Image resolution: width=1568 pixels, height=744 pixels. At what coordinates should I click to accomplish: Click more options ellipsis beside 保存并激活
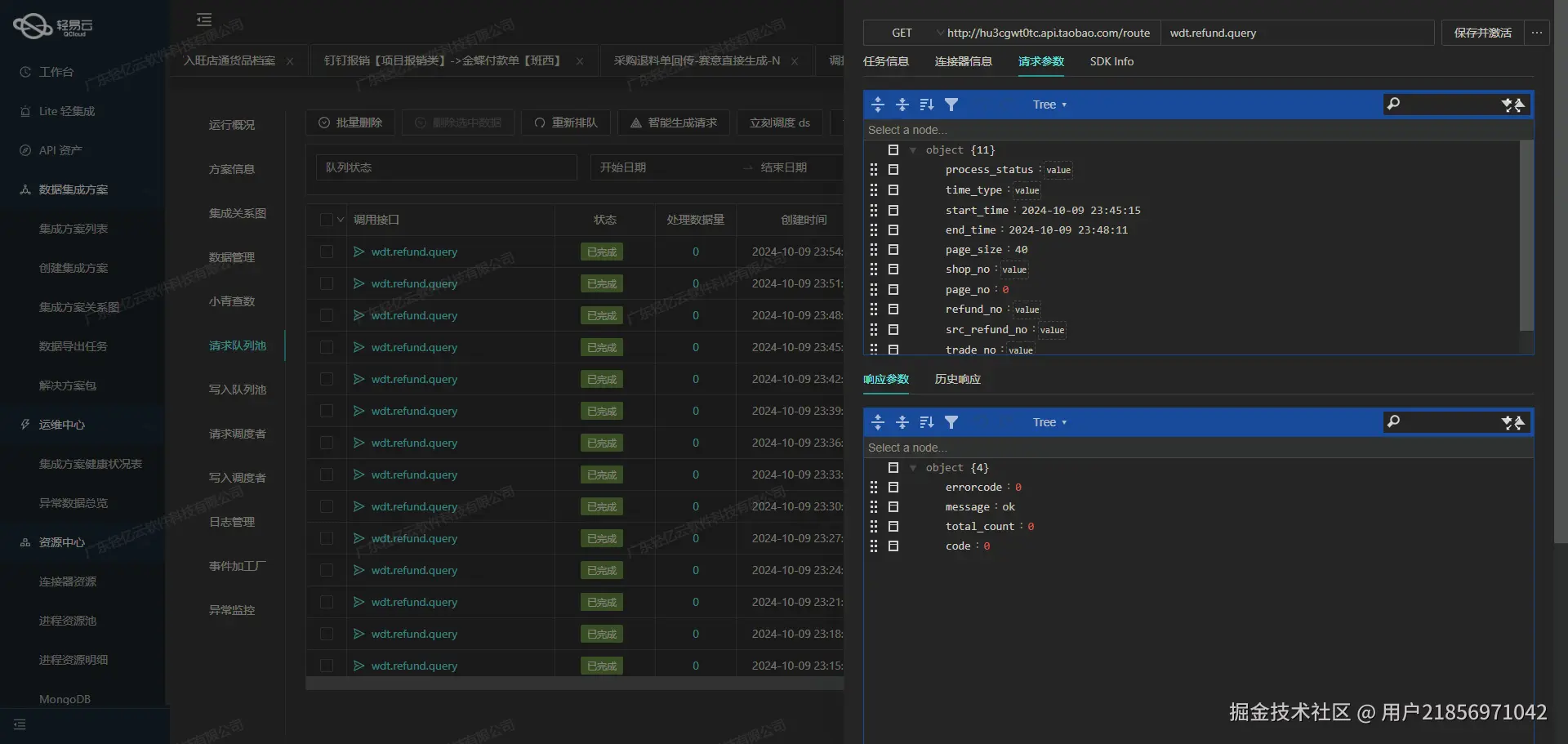(x=1536, y=33)
